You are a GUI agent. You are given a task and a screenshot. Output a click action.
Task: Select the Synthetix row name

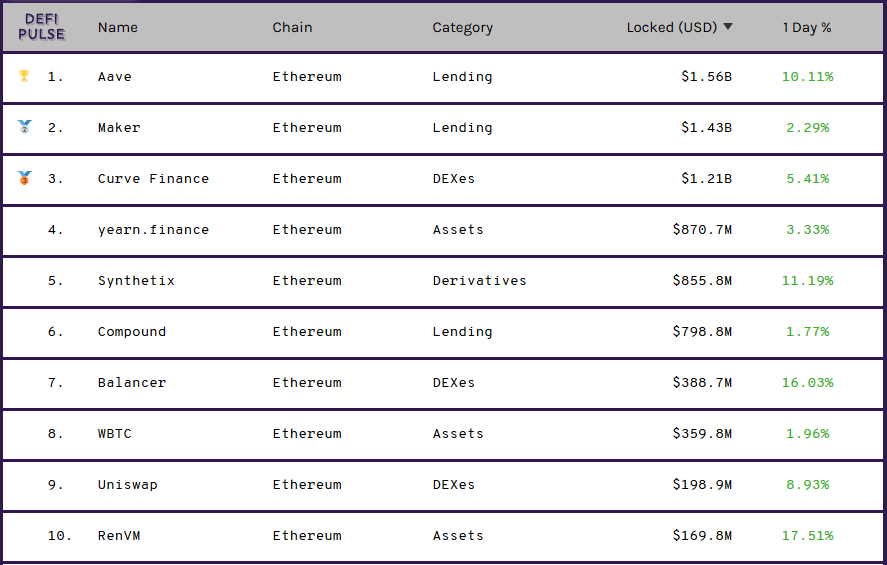[x=136, y=281]
